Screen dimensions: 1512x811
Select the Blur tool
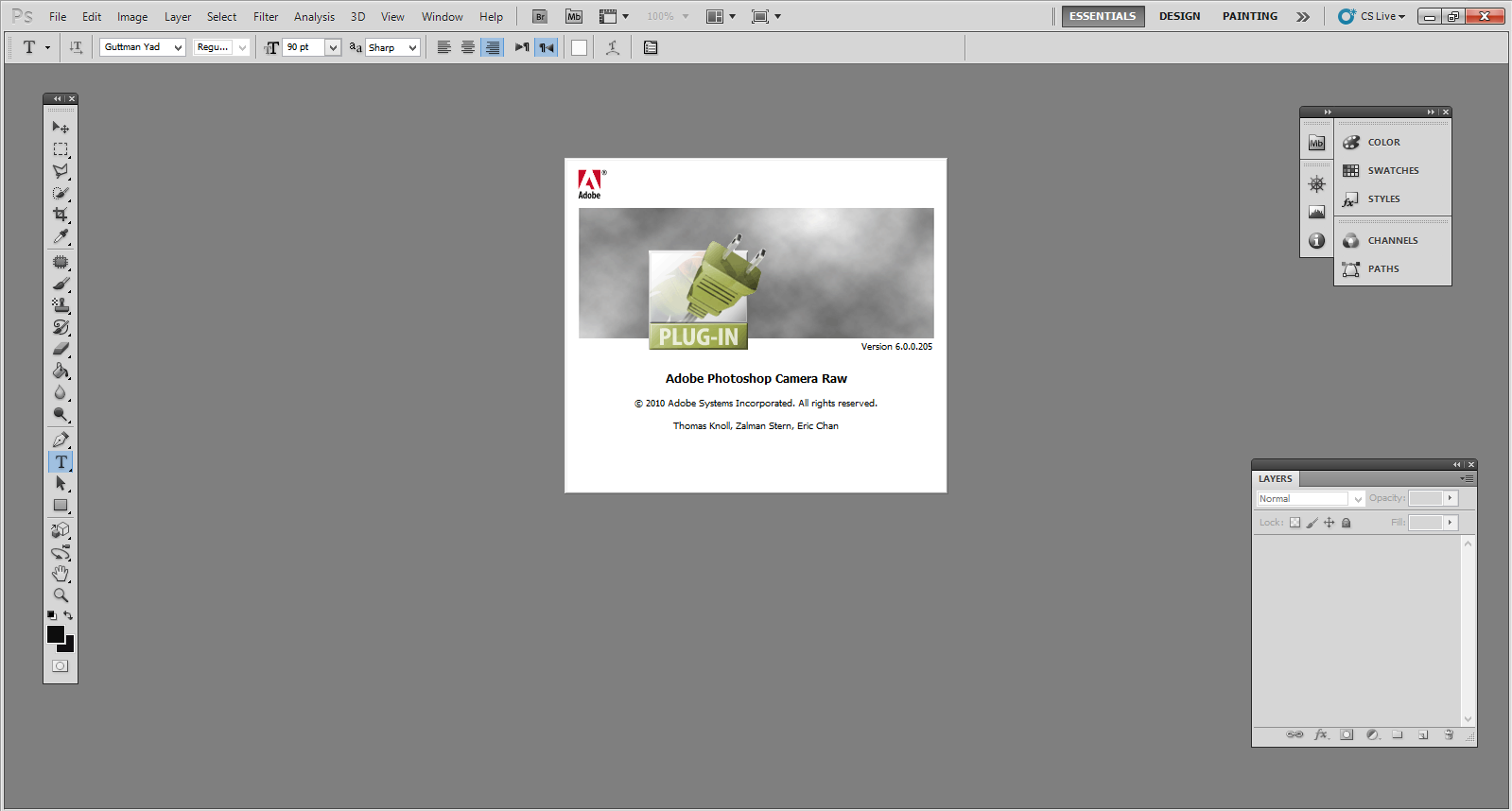click(61, 392)
